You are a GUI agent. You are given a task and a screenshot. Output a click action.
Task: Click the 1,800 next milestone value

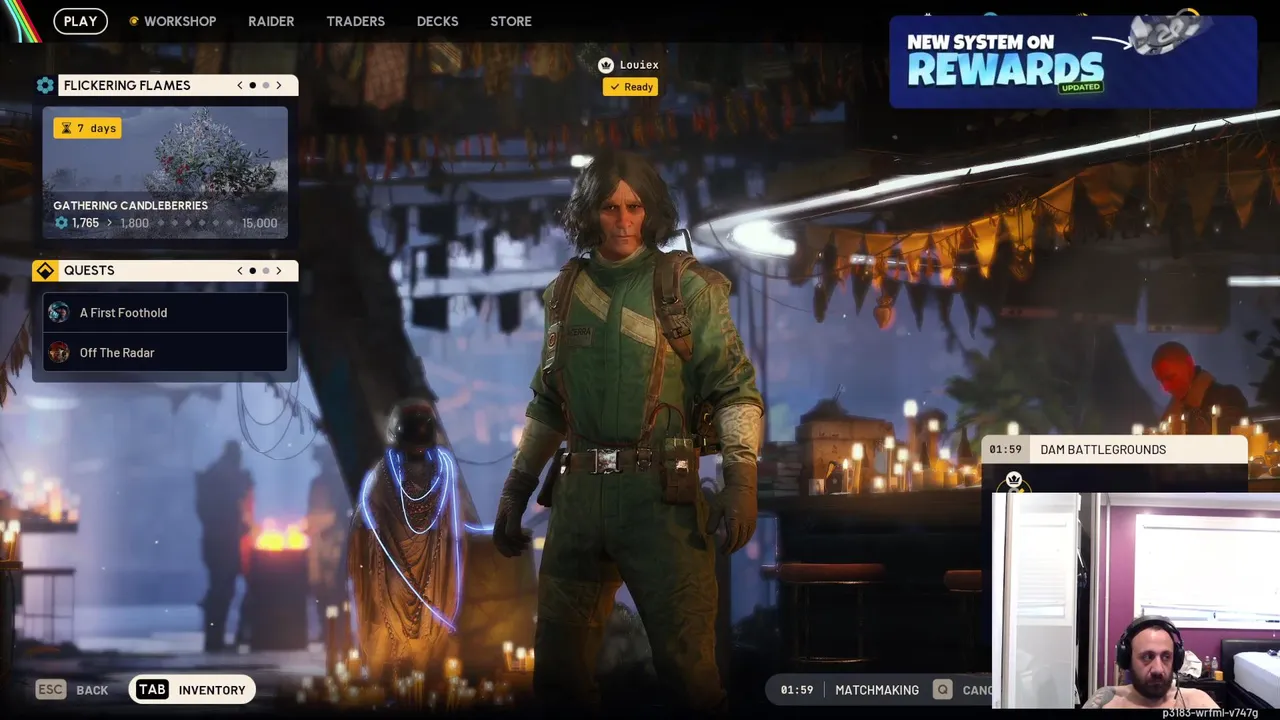click(134, 223)
